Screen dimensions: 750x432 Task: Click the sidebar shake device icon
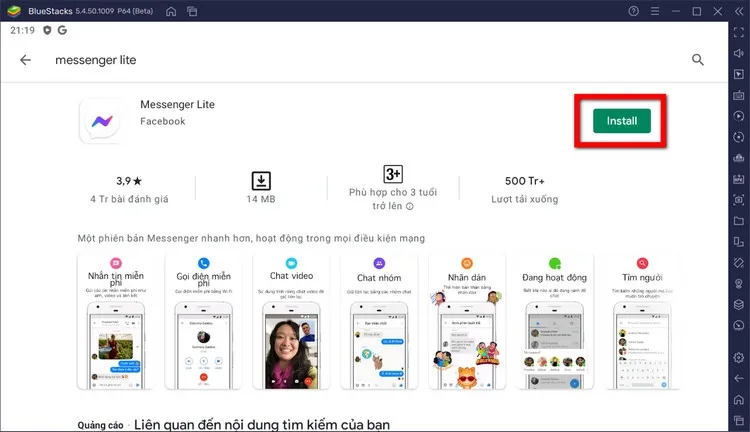(739, 263)
